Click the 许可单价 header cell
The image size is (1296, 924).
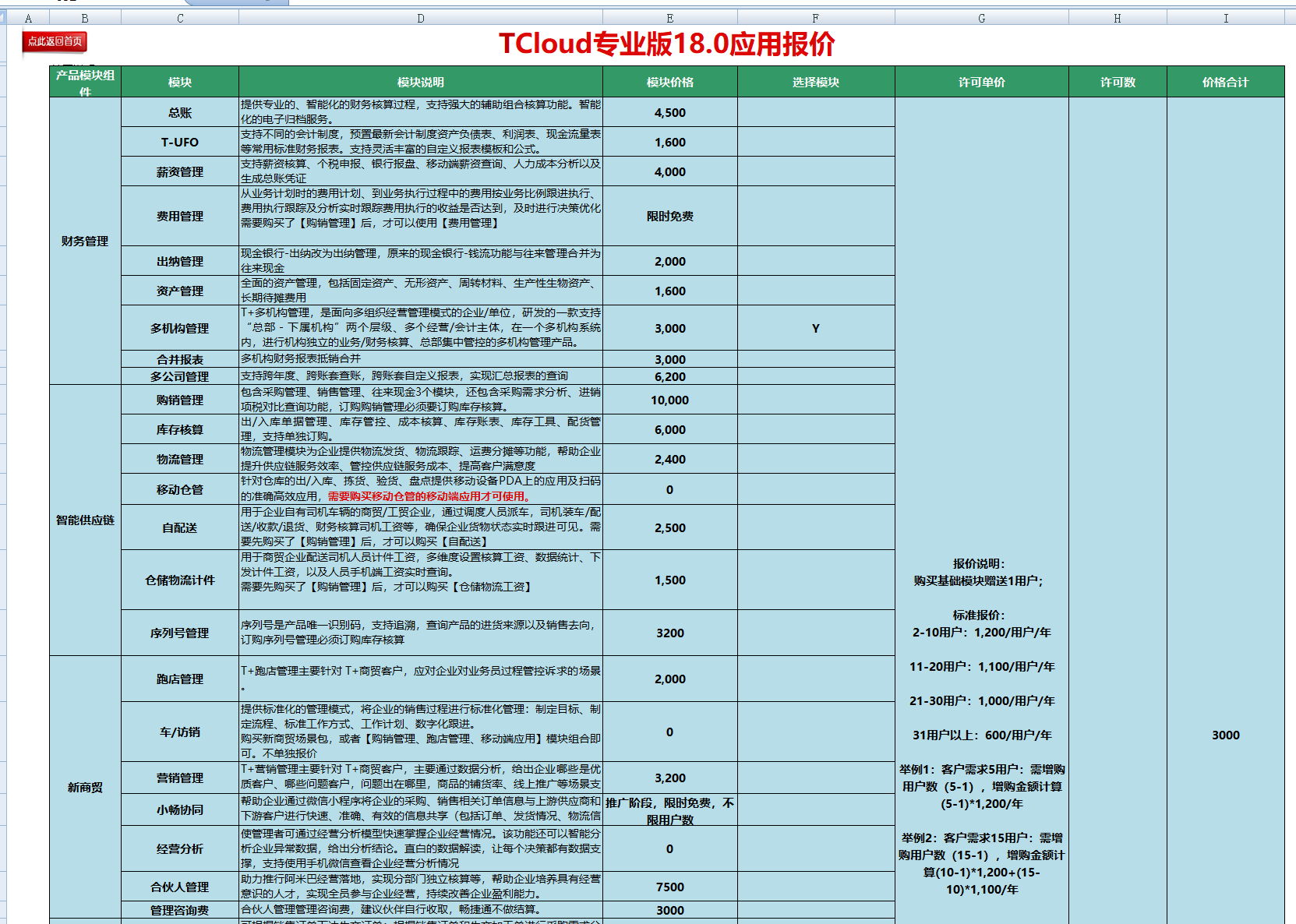(x=982, y=82)
